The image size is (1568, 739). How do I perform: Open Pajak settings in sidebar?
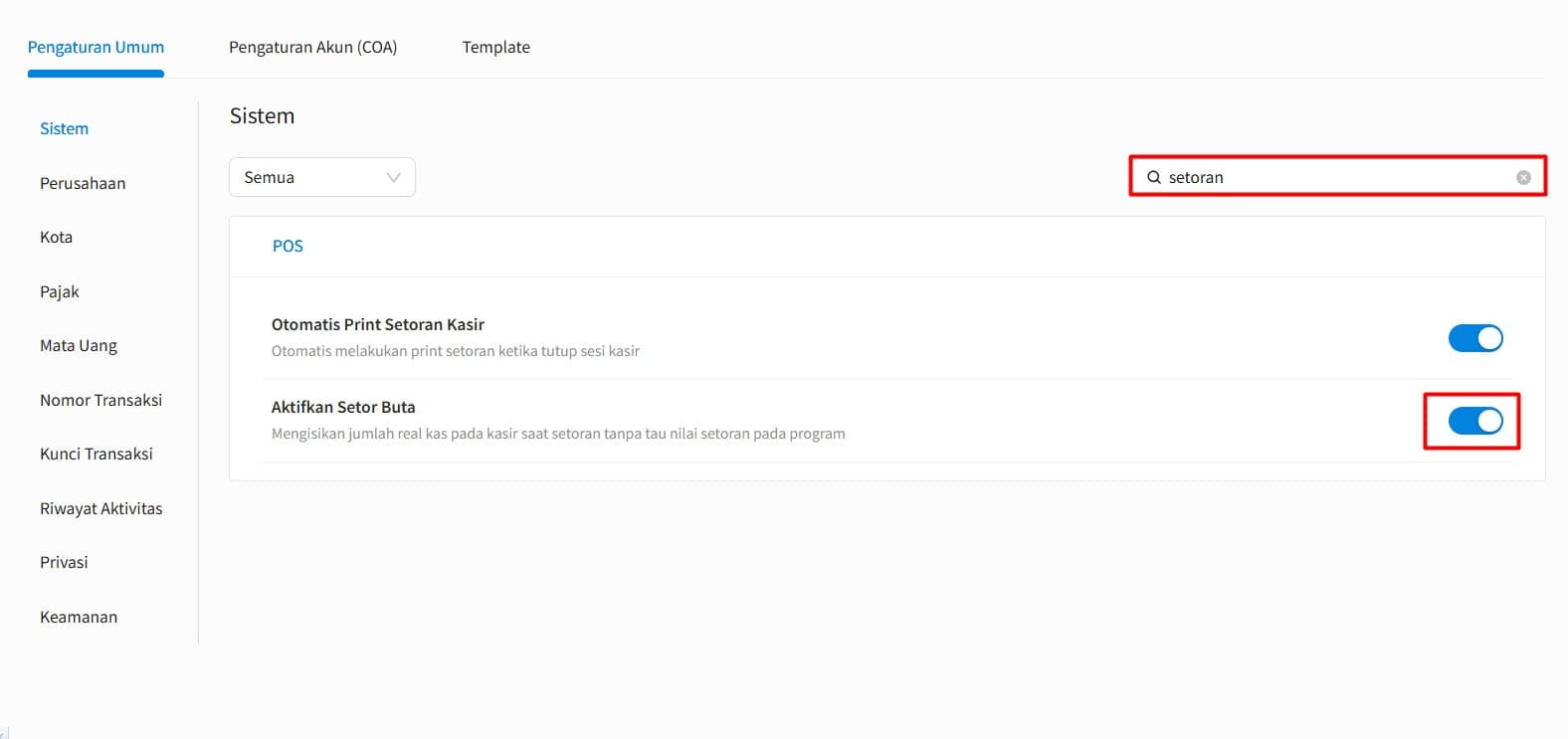60,291
